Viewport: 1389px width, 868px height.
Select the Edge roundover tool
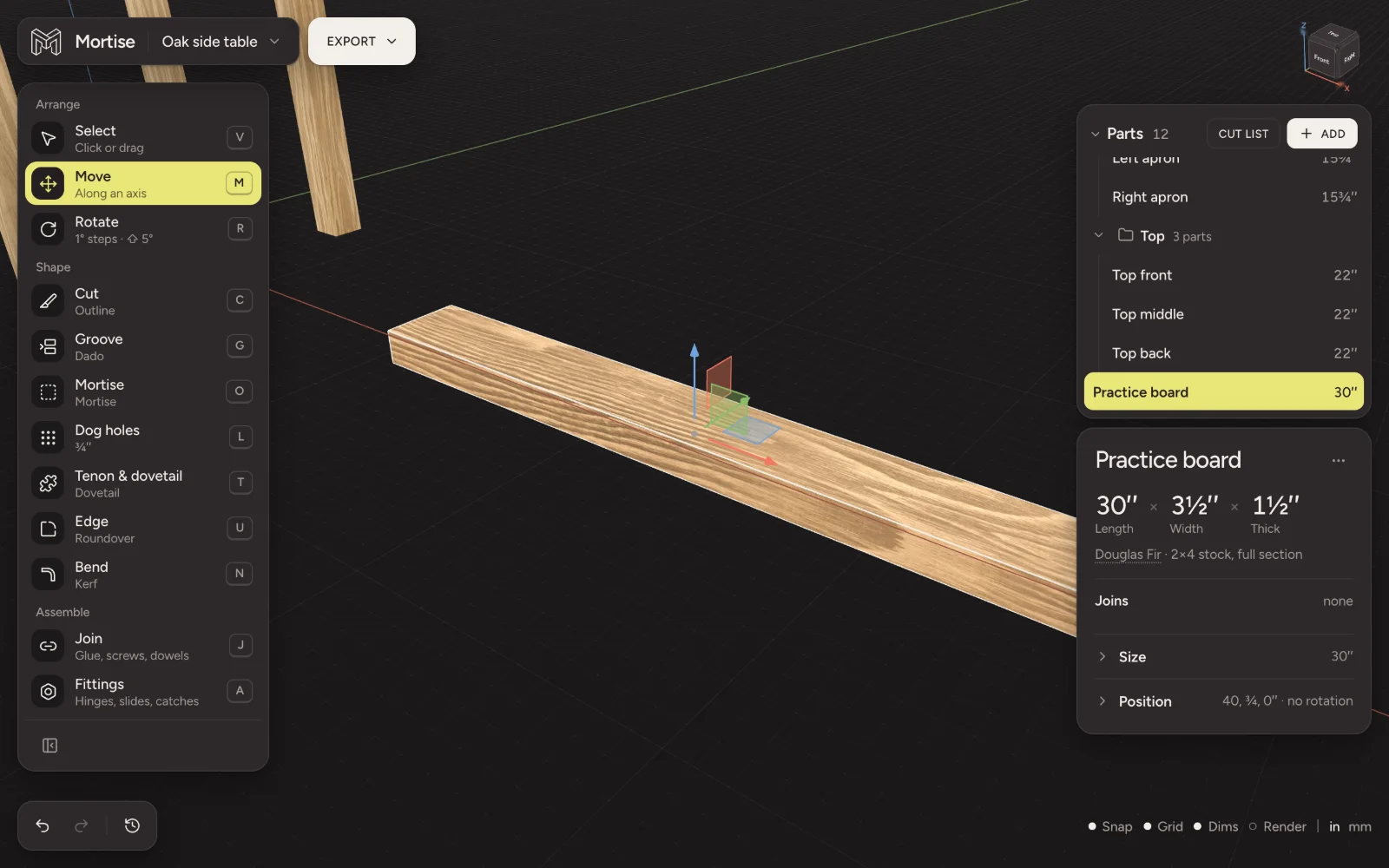click(143, 529)
